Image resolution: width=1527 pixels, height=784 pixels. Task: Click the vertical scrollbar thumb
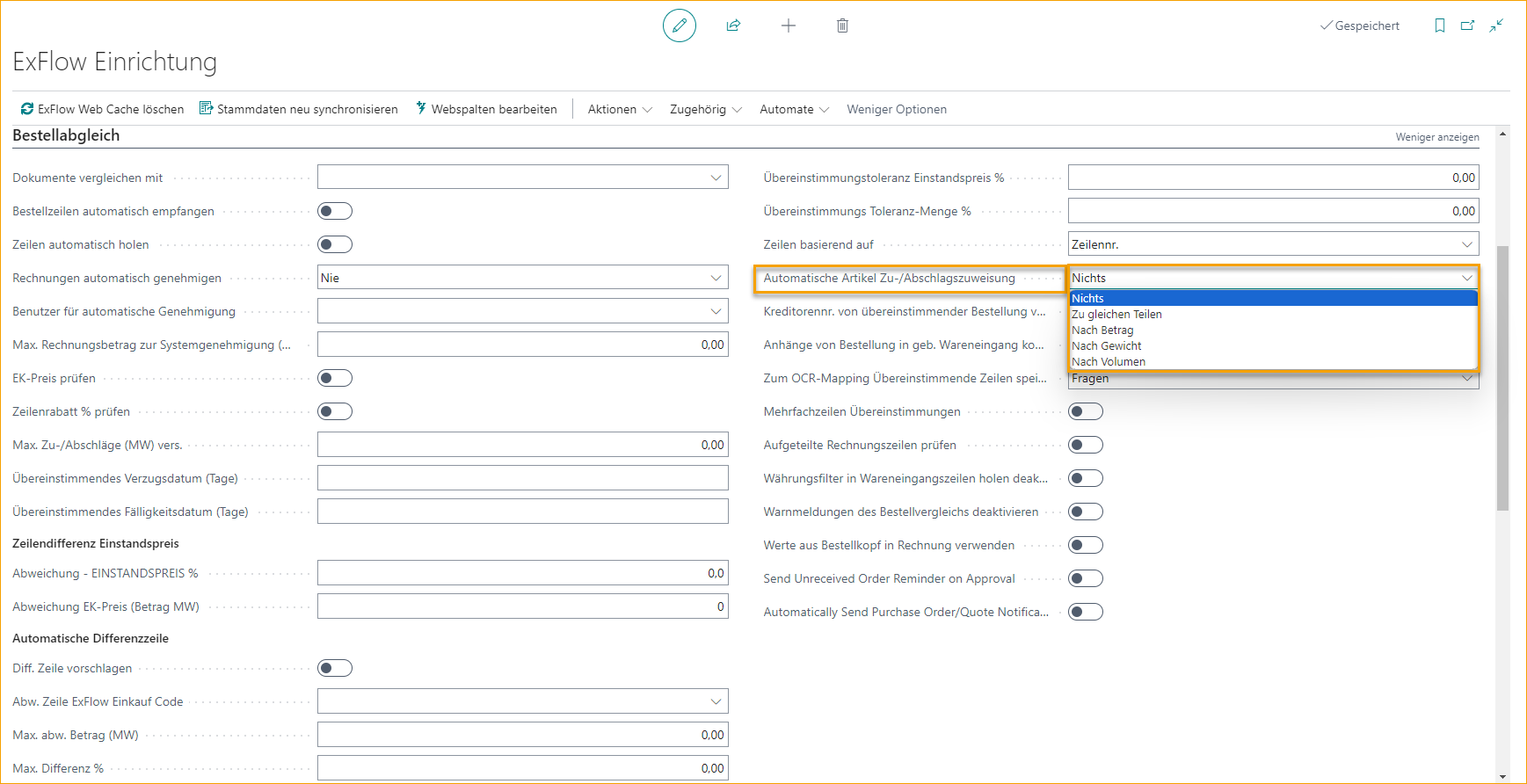pos(1502,378)
